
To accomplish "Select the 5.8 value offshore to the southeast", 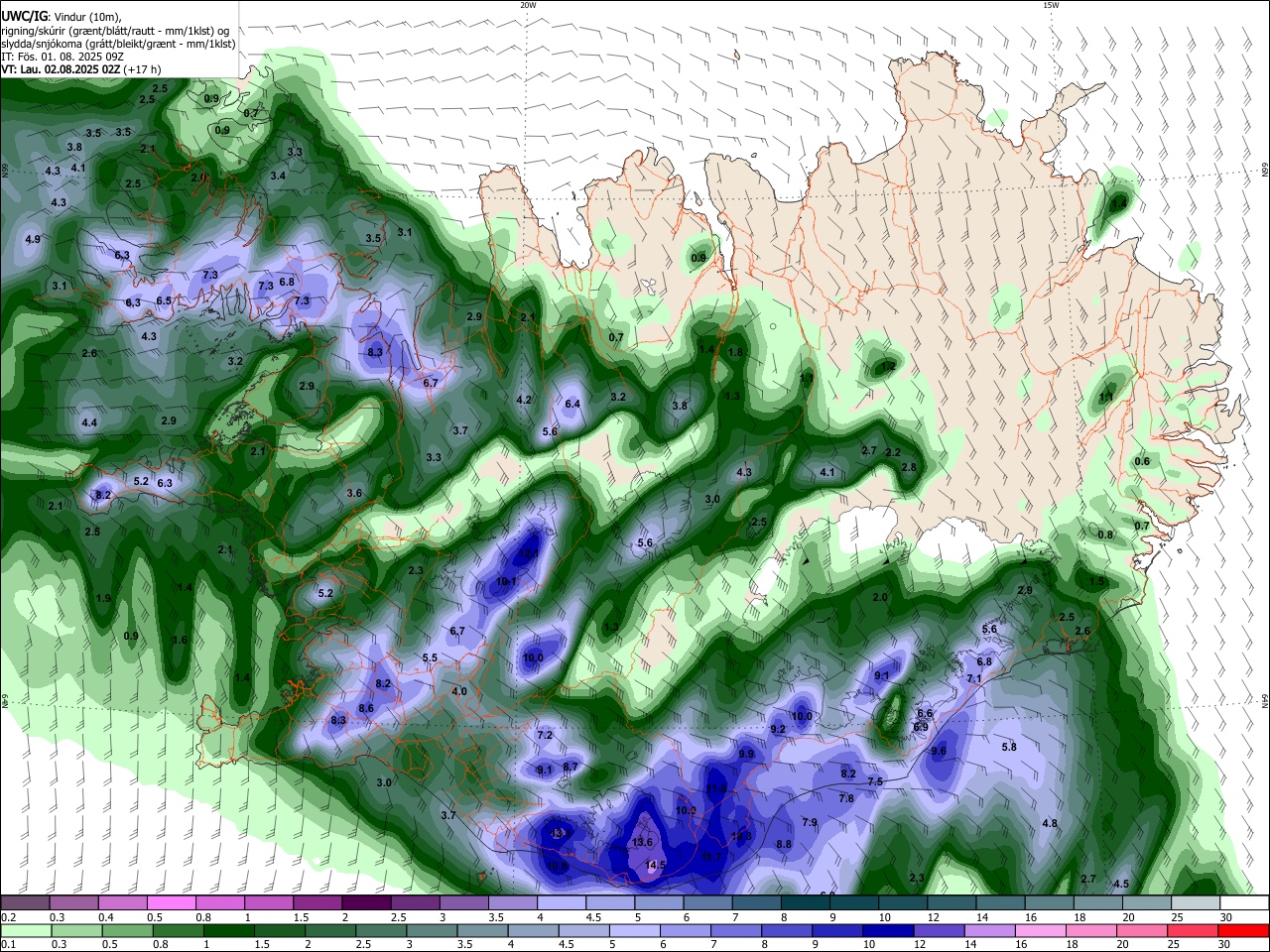I will pyautogui.click(x=1010, y=747).
